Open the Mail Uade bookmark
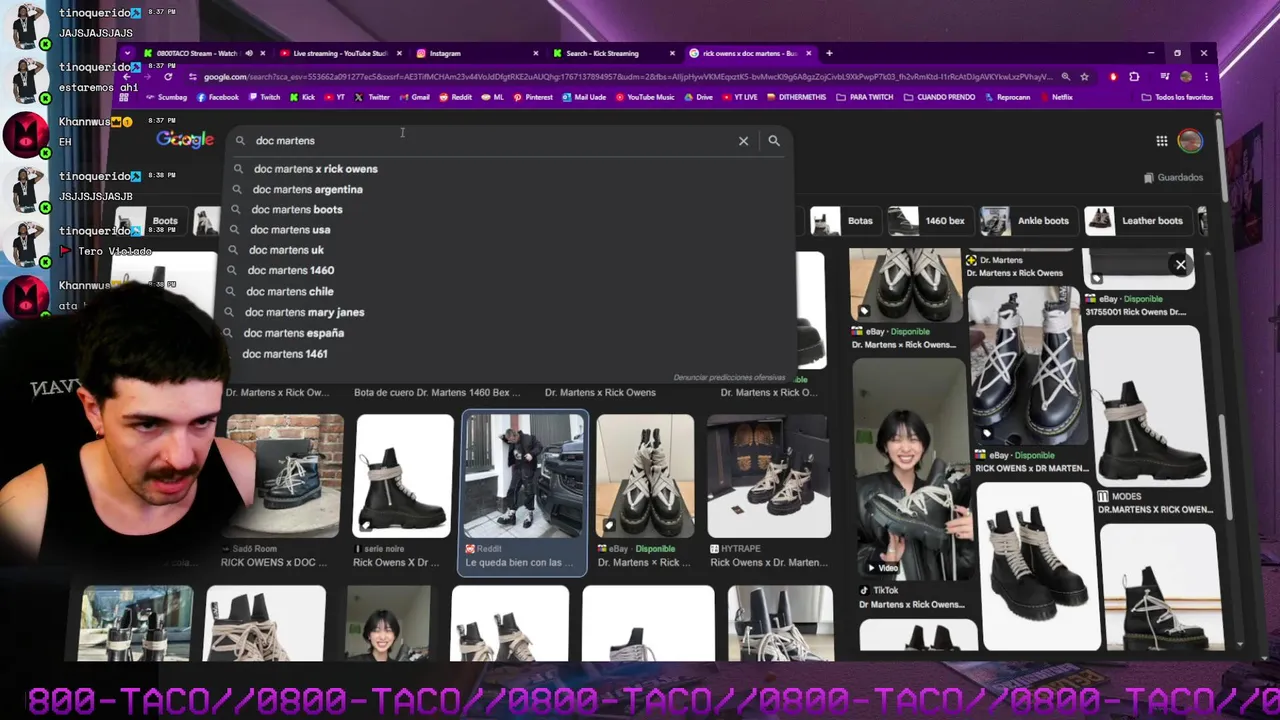This screenshot has width=1280, height=720. tap(584, 97)
